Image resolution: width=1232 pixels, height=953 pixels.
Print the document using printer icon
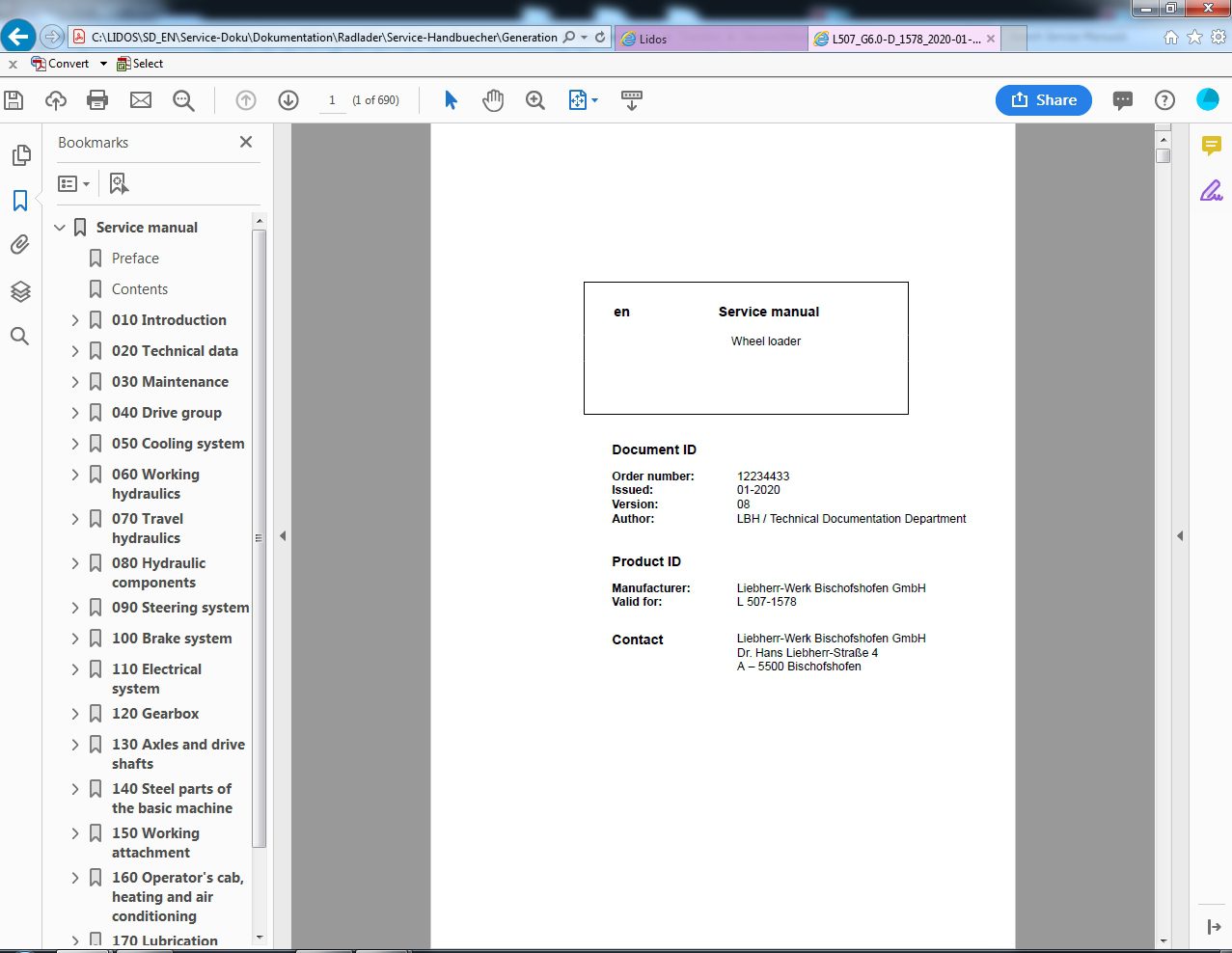click(x=97, y=100)
